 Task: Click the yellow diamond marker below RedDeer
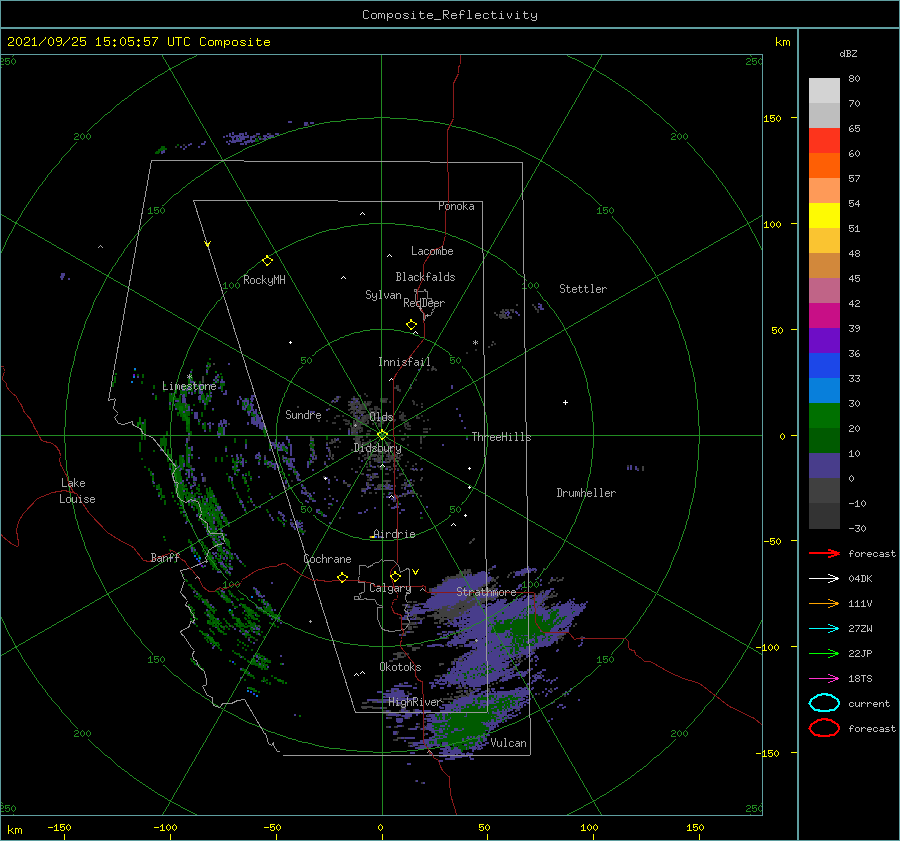click(x=412, y=324)
